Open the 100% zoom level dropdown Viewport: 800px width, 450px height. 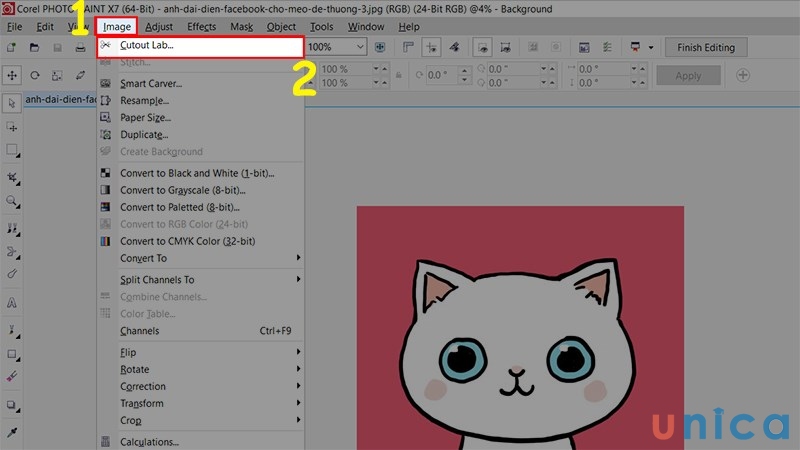360,47
